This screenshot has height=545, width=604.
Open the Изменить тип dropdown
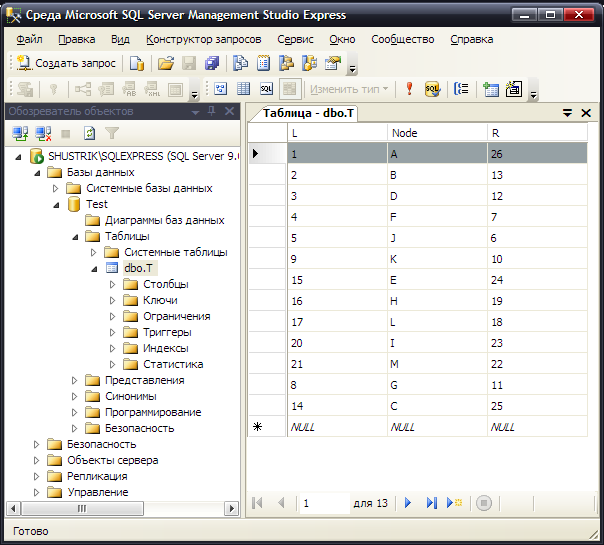pos(349,89)
